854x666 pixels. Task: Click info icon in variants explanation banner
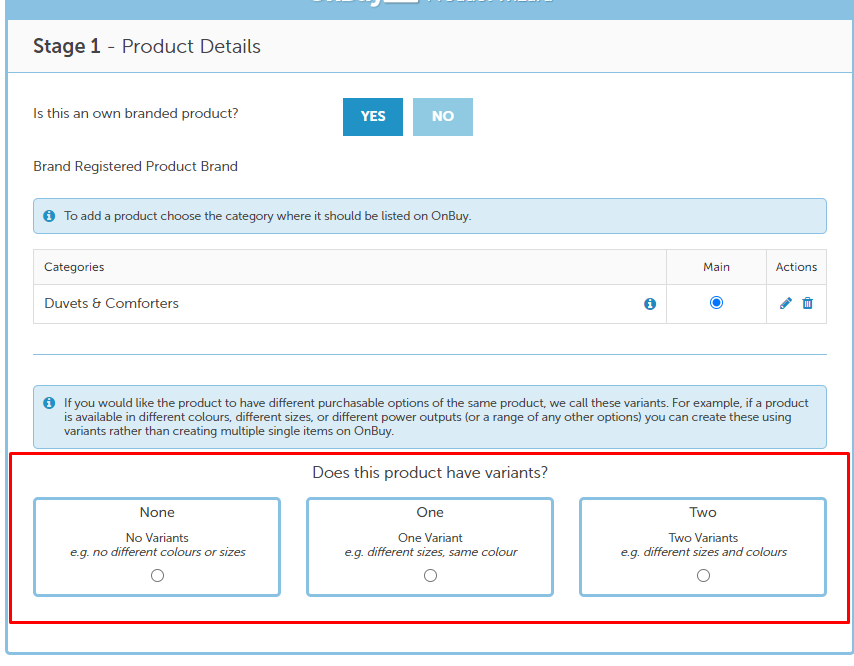pos(49,403)
